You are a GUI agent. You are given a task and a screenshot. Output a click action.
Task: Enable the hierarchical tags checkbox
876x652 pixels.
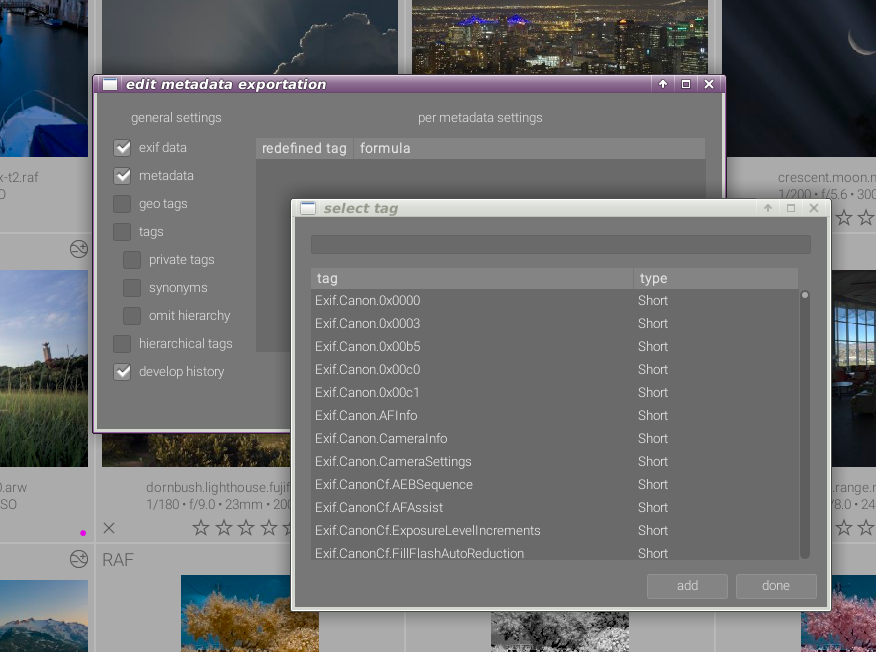122,344
